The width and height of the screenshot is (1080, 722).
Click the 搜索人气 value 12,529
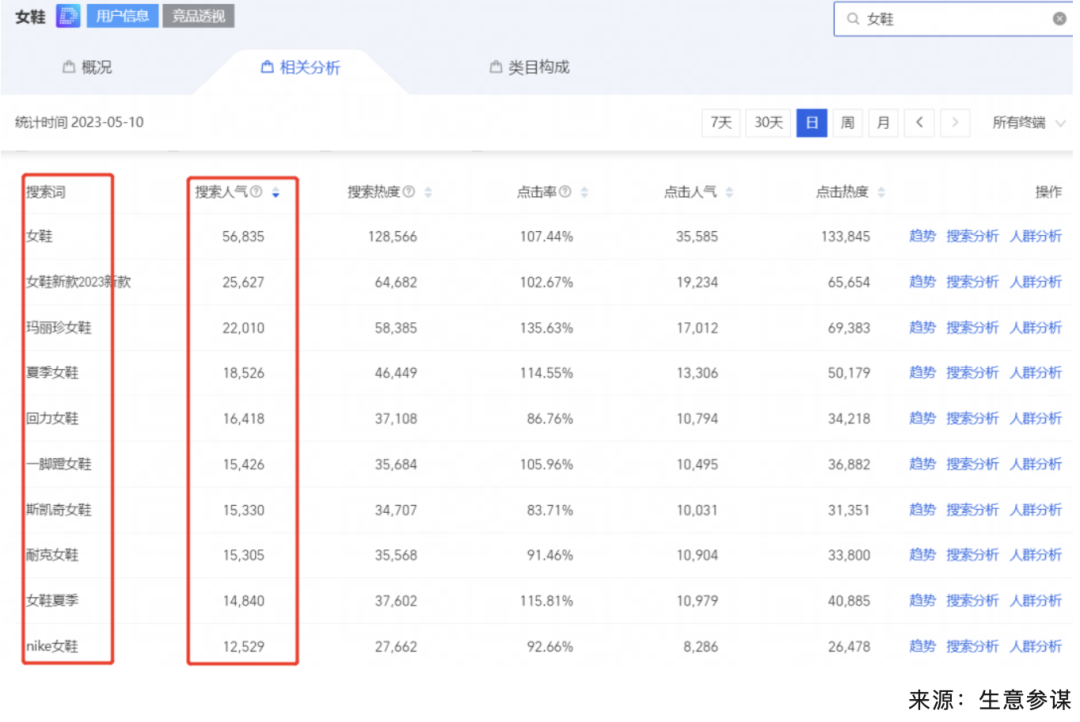pos(243,646)
